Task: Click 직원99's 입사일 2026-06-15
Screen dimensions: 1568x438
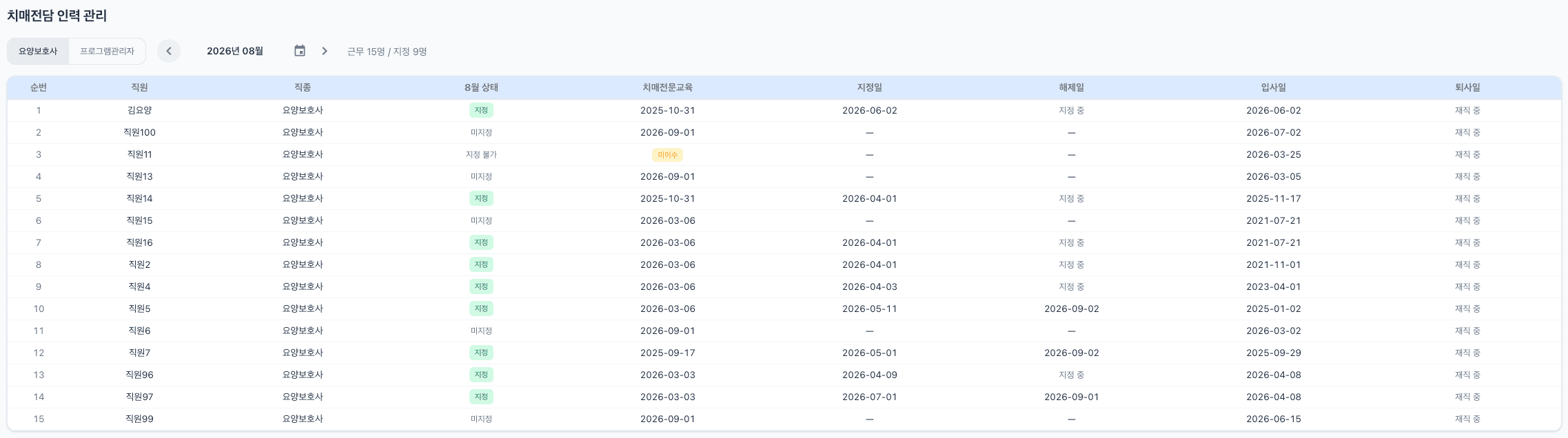Action: [1273, 419]
